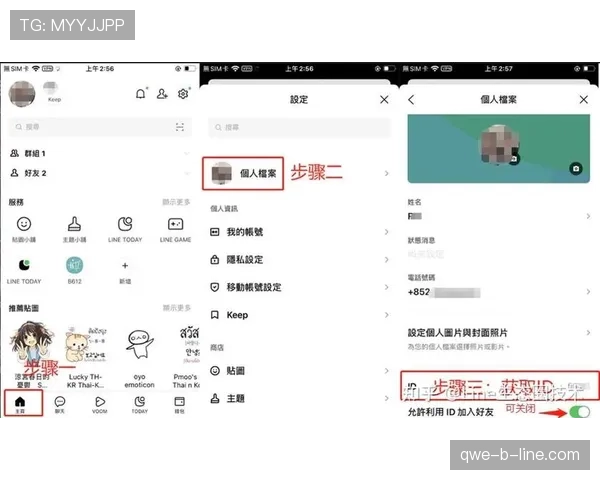The image size is (600, 480).
Task: Expand chevron on 隱私設定 row
Action: 386,260
